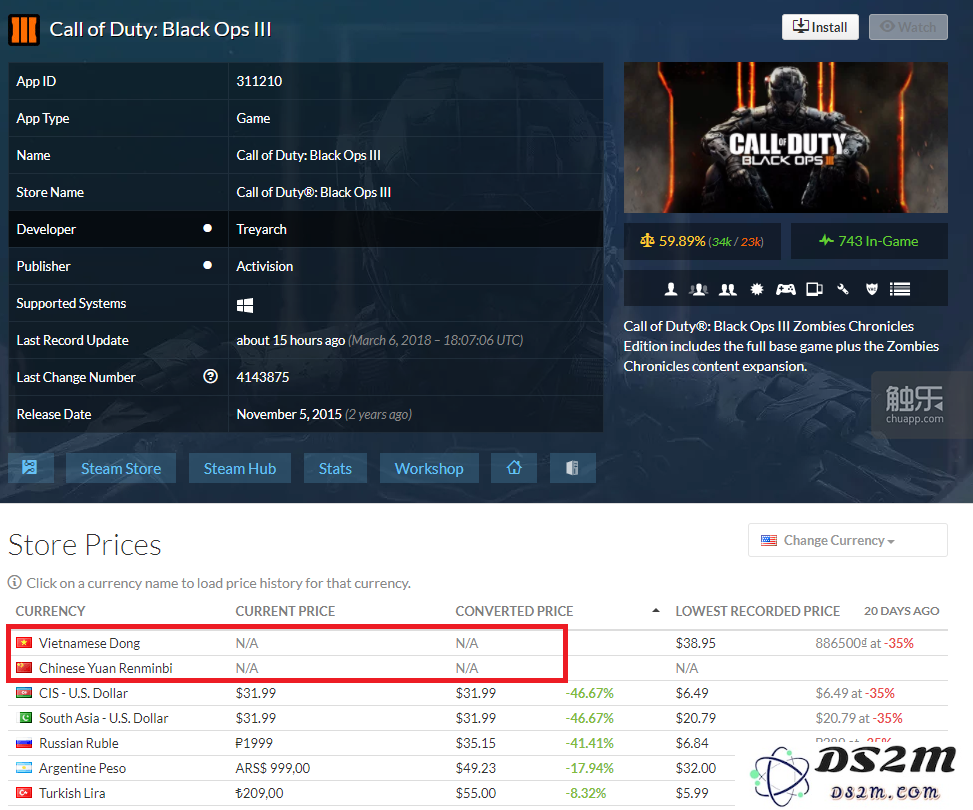Open the price chart icon button
This screenshot has width=973, height=810.
(x=30, y=467)
